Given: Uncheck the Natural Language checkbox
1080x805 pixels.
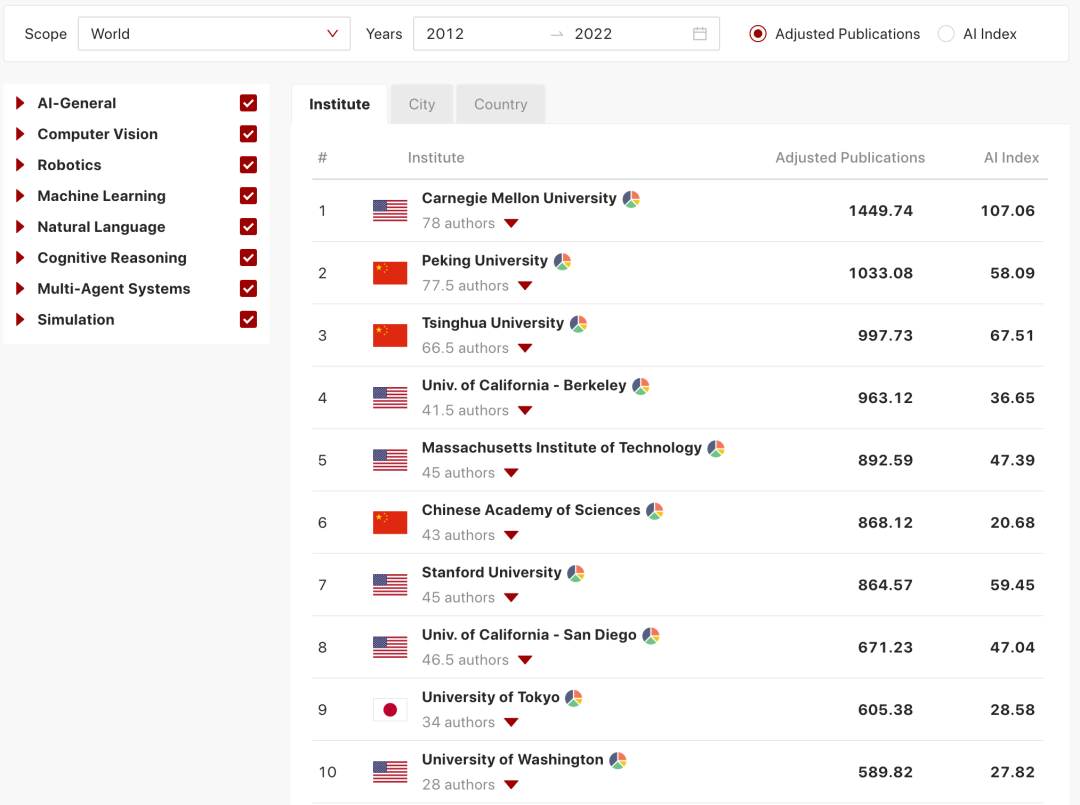Looking at the screenshot, I should [x=249, y=227].
